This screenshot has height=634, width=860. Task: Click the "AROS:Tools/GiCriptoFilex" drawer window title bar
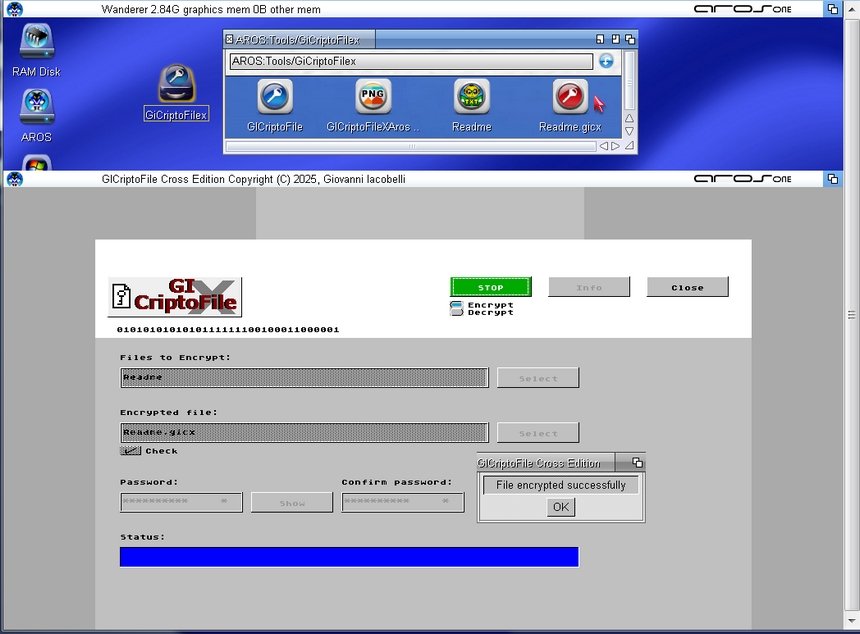point(298,39)
